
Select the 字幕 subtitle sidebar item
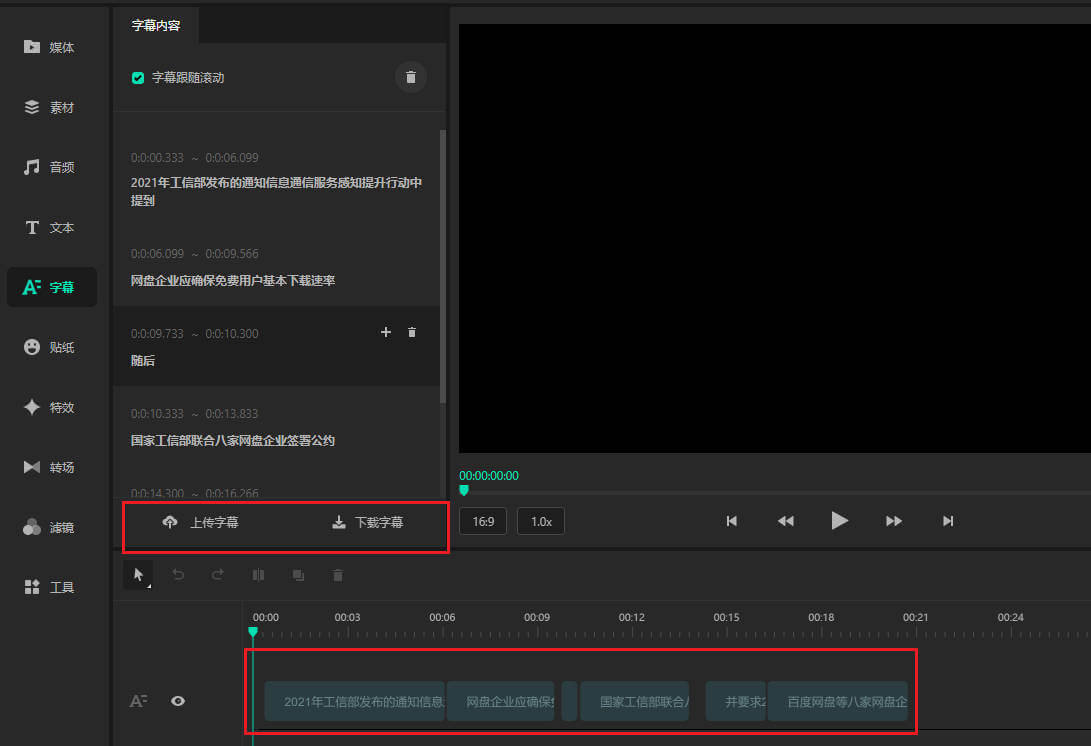[51, 287]
